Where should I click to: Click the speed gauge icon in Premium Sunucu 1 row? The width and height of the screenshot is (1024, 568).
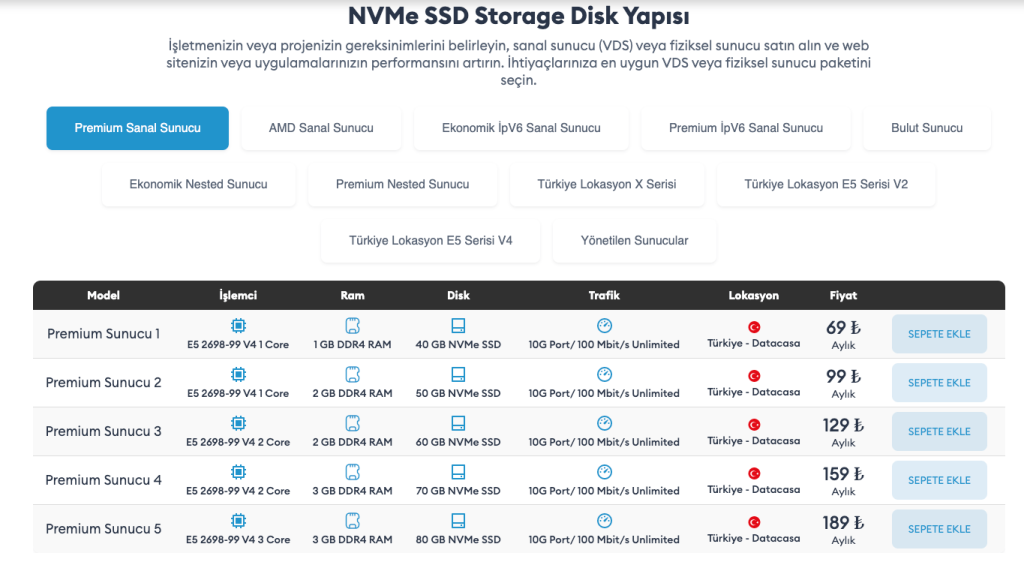[605, 325]
